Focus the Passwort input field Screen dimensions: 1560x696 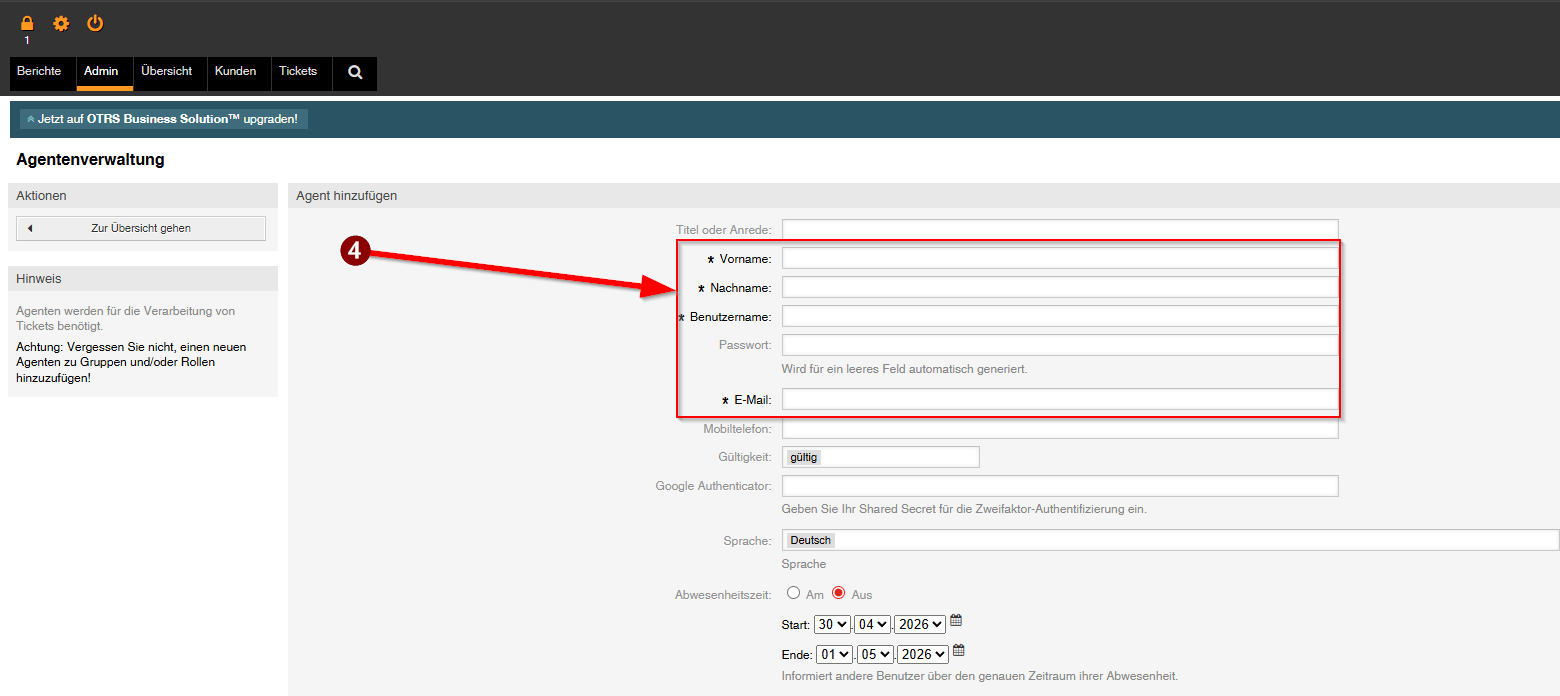click(1060, 345)
